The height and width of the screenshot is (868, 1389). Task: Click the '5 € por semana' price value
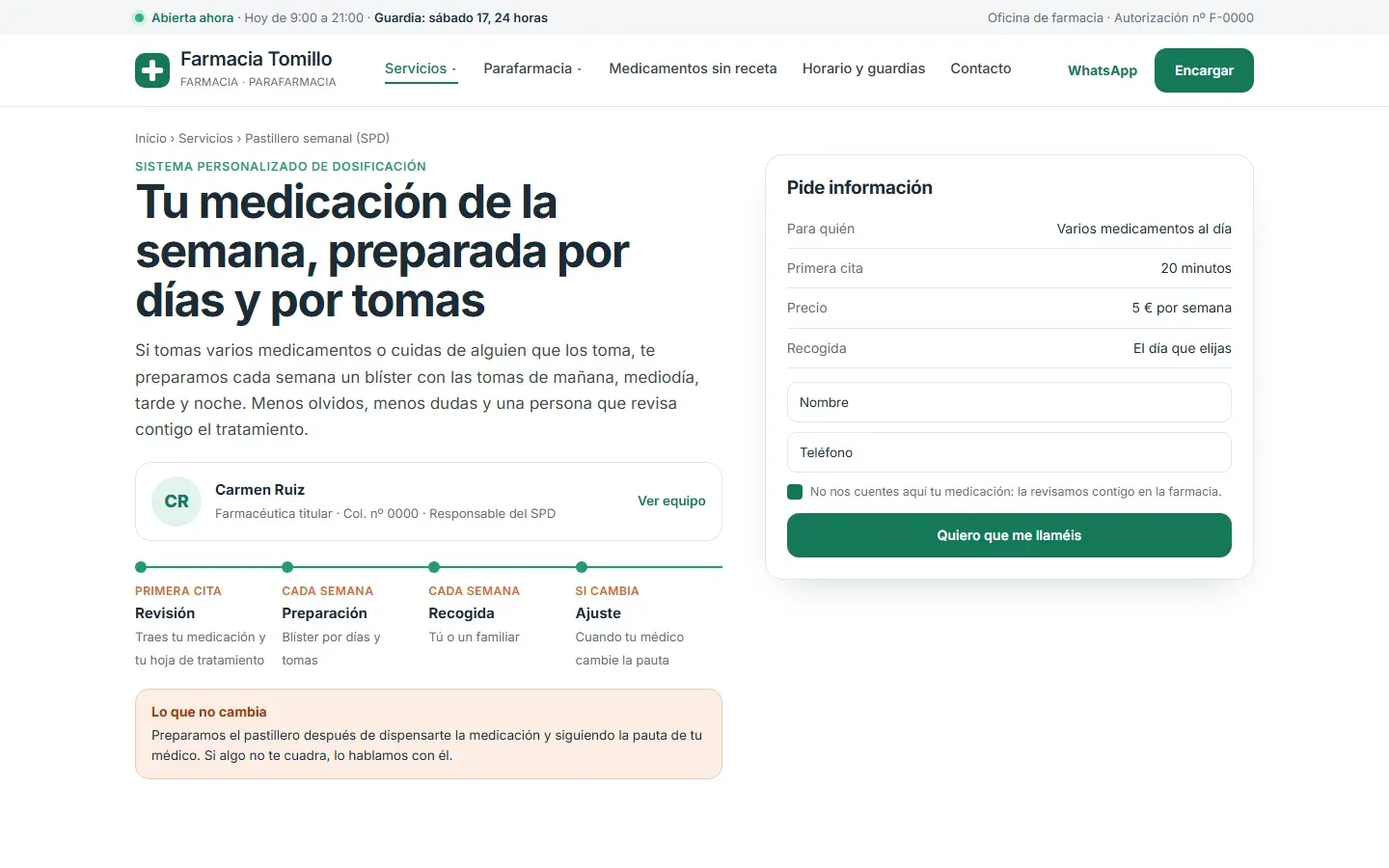pos(1182,308)
